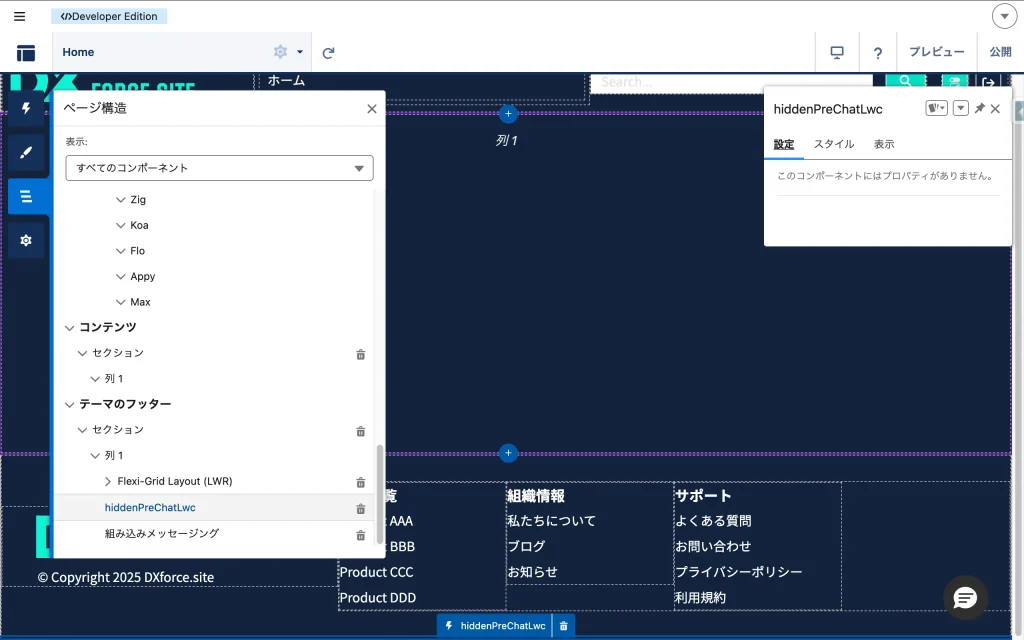Pin the hiddenPreChatLwc property panel
This screenshot has height=640, width=1024.
pos(979,109)
